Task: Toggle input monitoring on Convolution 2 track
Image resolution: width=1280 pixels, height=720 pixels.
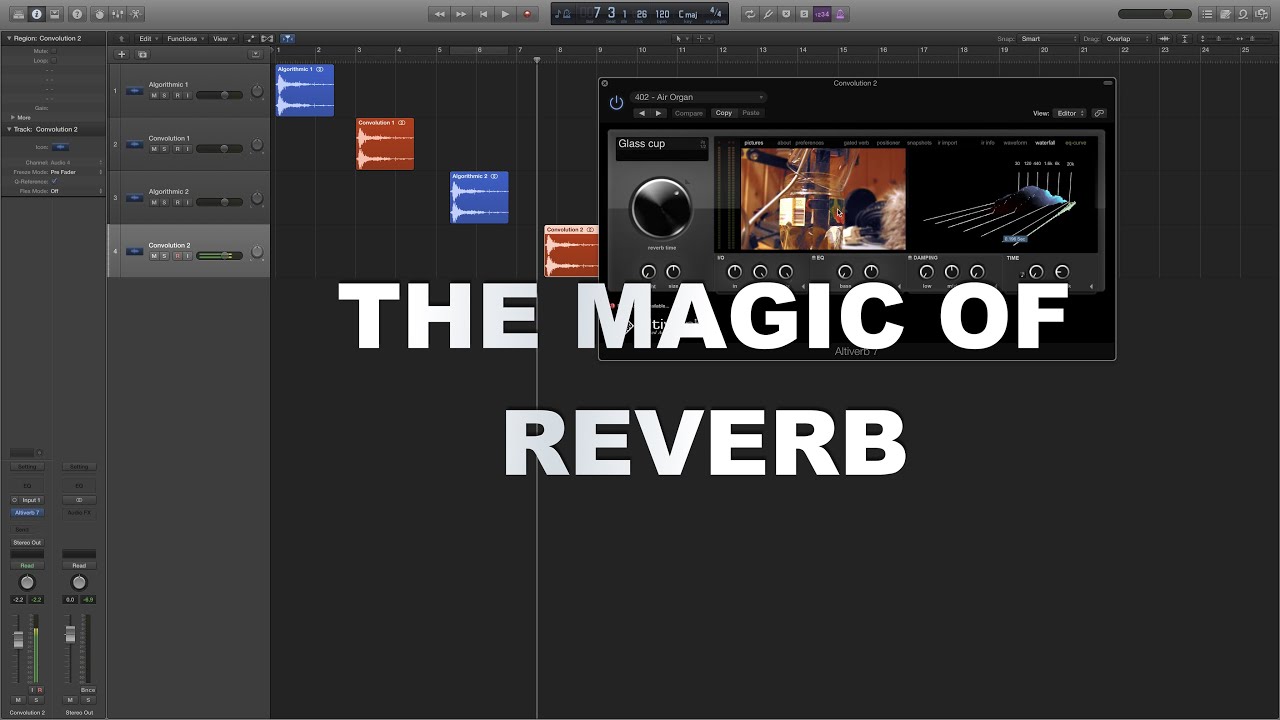Action: coord(187,256)
